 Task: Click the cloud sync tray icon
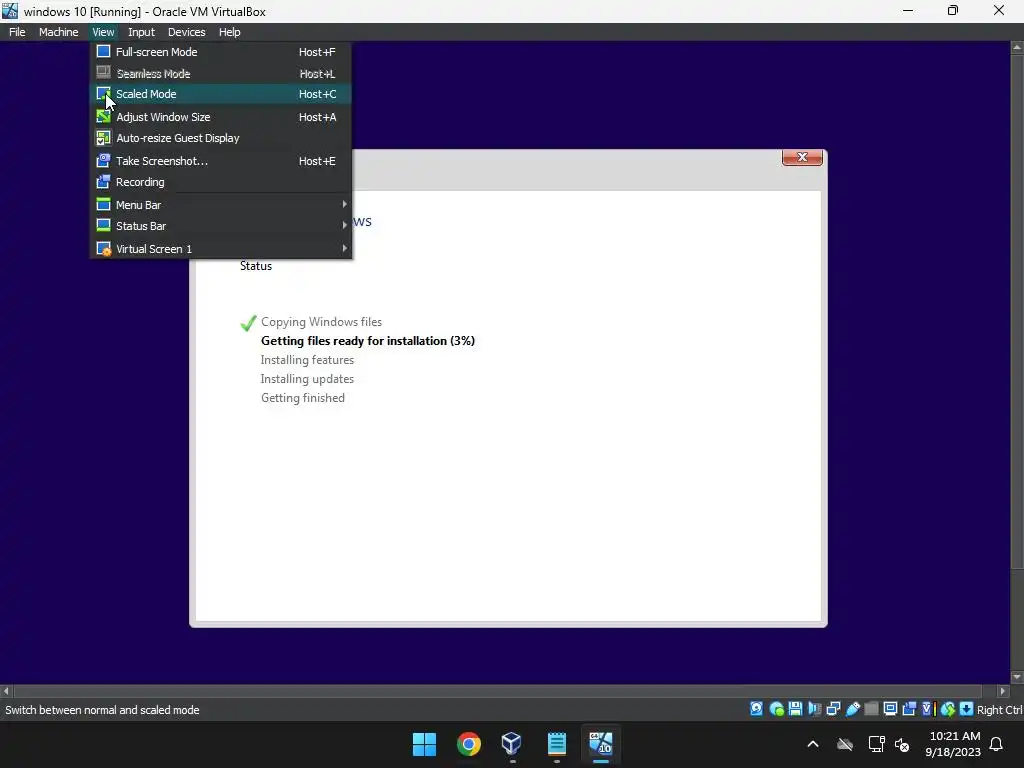(845, 744)
